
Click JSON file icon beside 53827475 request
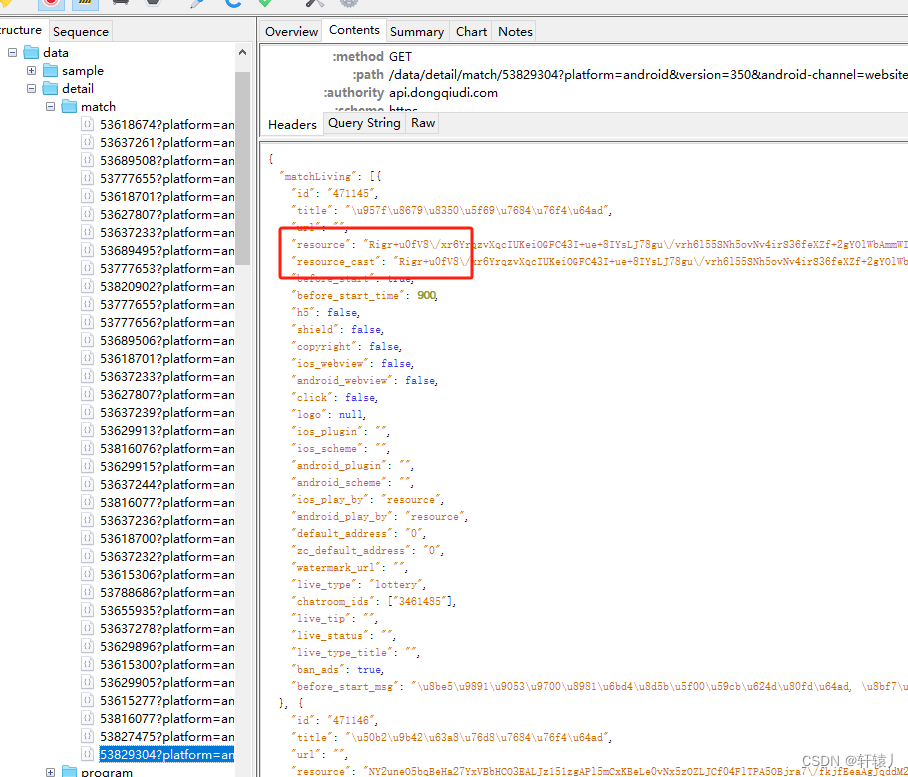coord(87,736)
